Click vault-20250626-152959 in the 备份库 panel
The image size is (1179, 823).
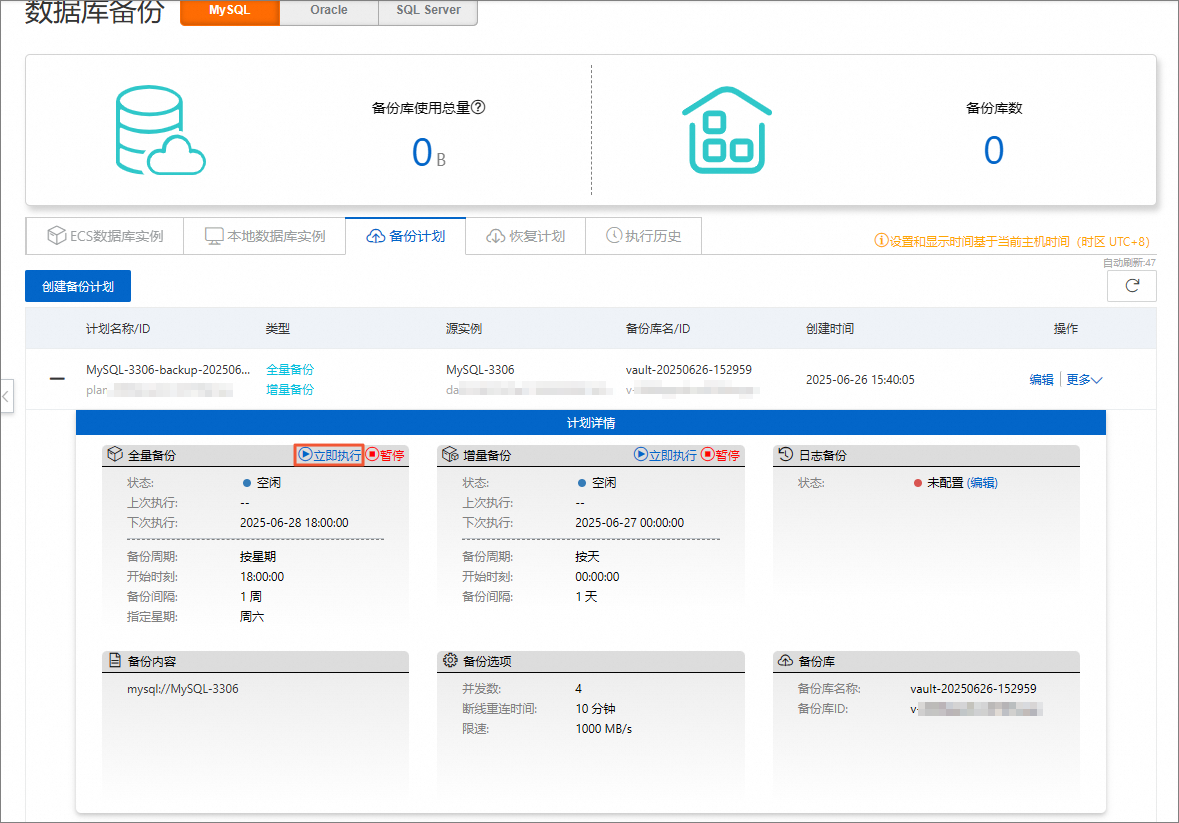[x=973, y=688]
